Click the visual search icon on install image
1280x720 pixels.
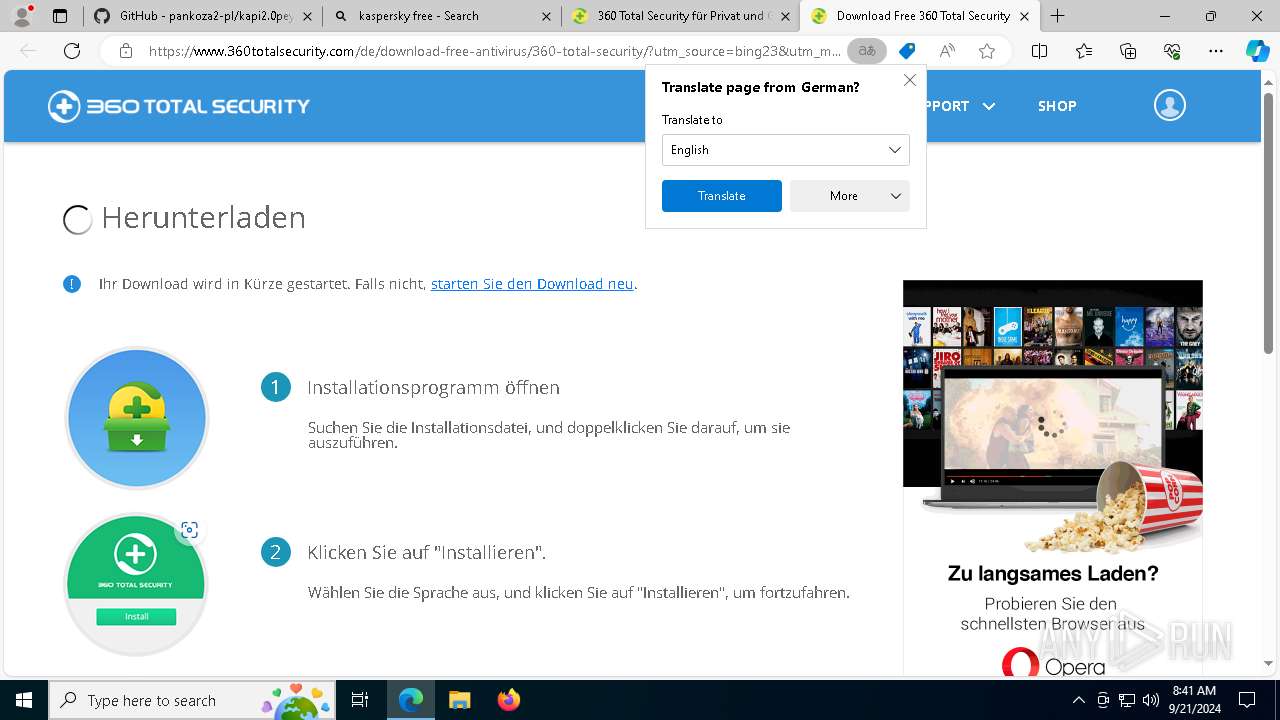tap(190, 530)
